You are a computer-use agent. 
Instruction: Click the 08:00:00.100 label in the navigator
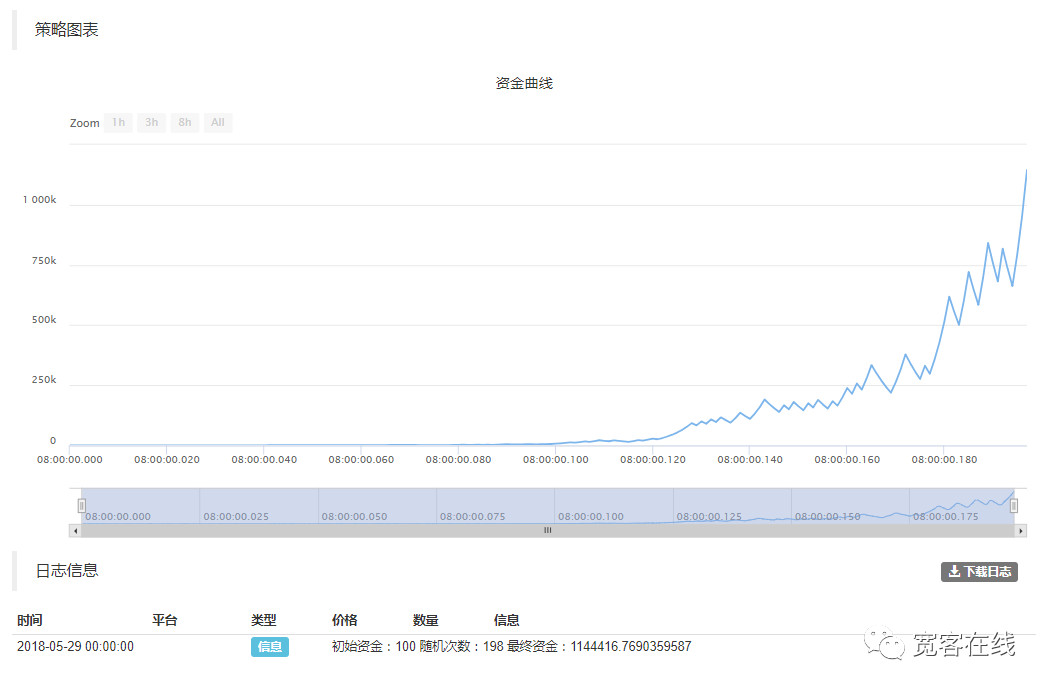click(x=591, y=517)
